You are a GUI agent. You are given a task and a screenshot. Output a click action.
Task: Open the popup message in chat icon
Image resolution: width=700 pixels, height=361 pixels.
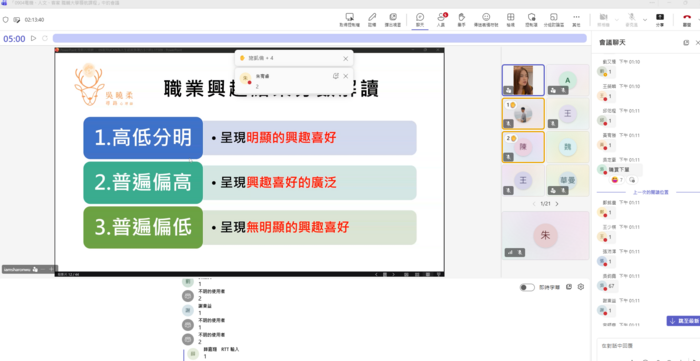pyautogui.click(x=336, y=76)
